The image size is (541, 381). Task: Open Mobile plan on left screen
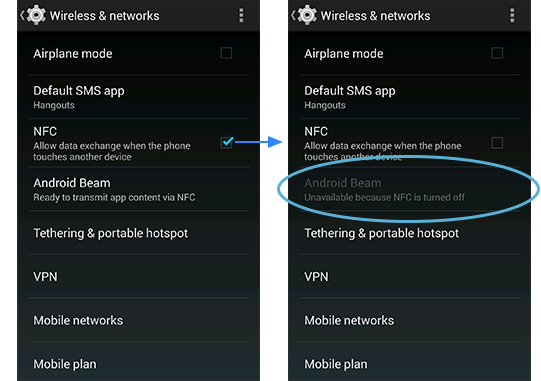click(x=138, y=362)
